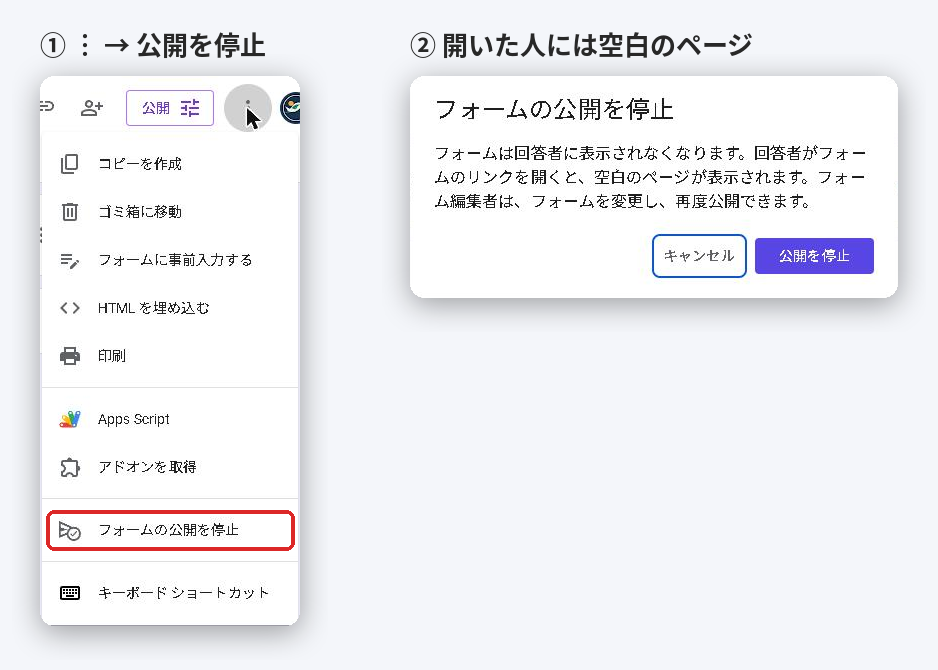938x670 pixels.
Task: Select コピーを作成 from the menu
Action: [x=170, y=164]
